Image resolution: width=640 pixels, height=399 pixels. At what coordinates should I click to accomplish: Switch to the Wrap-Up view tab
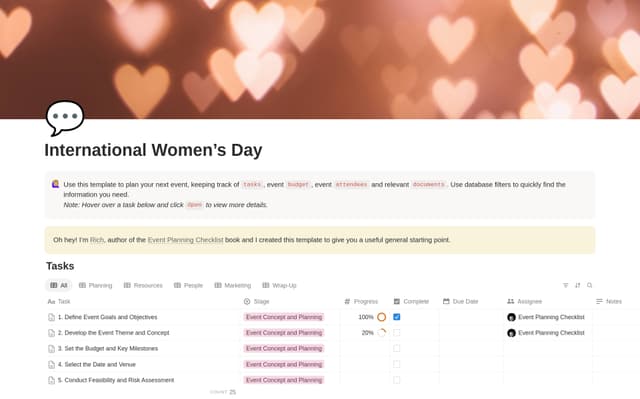(280, 286)
